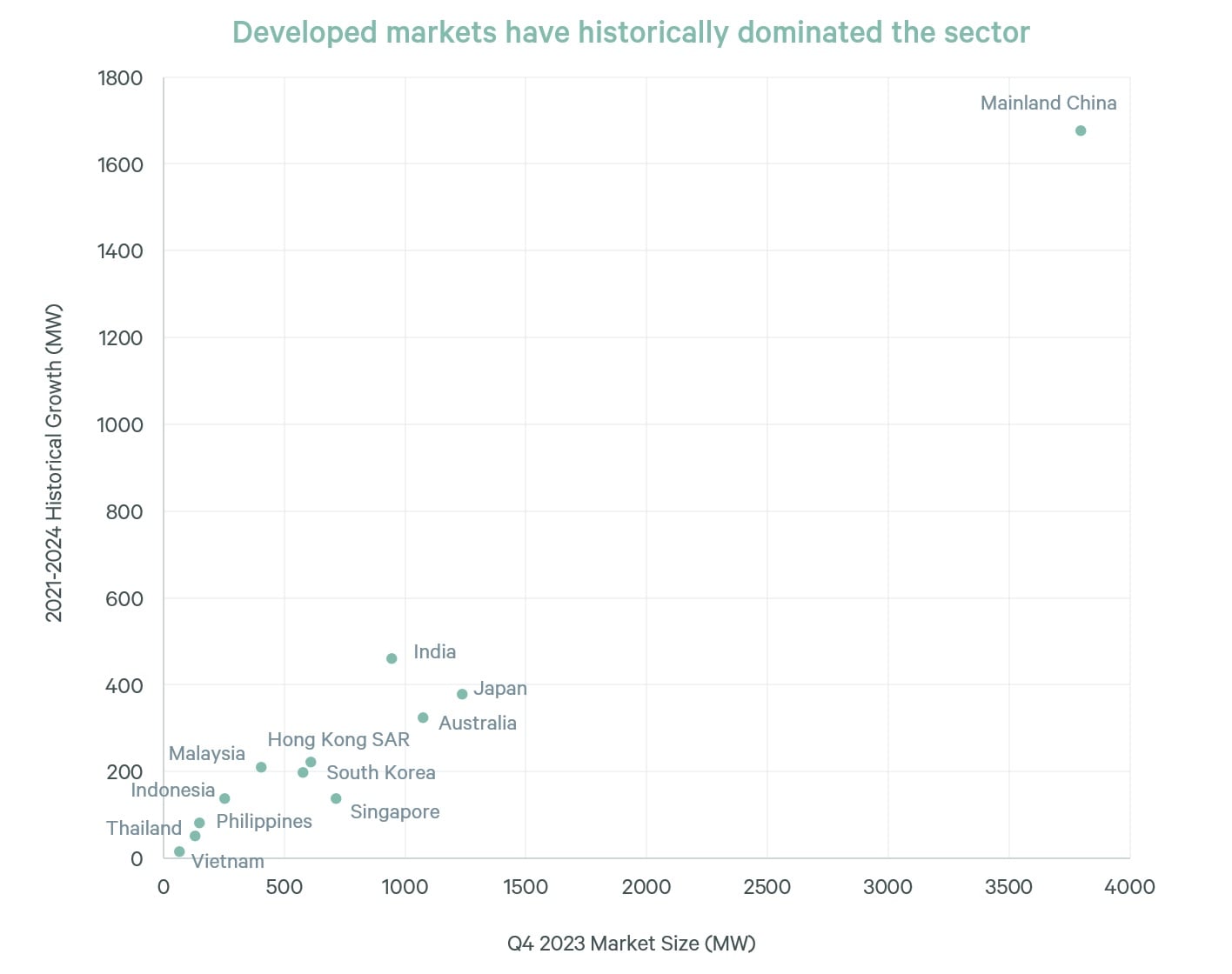Click the Hong Kong SAR data point

(311, 759)
